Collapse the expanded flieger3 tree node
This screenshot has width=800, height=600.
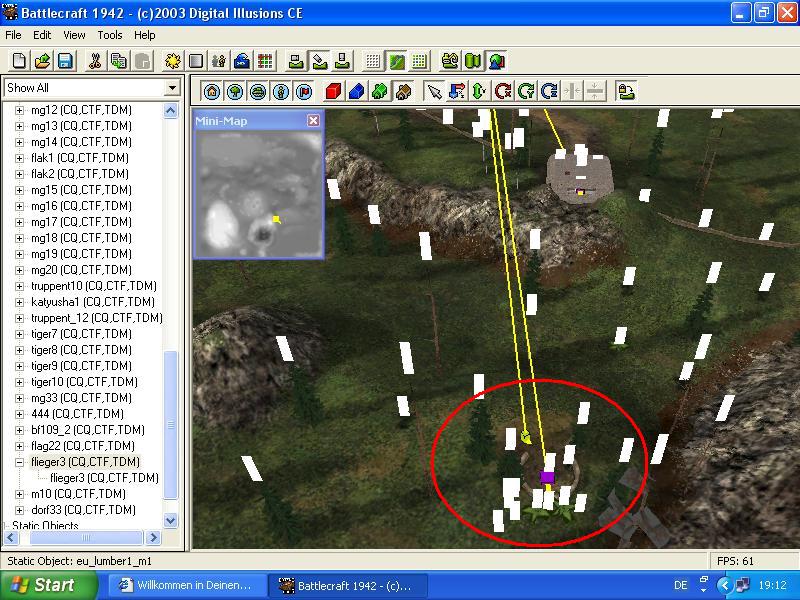[x=19, y=462]
